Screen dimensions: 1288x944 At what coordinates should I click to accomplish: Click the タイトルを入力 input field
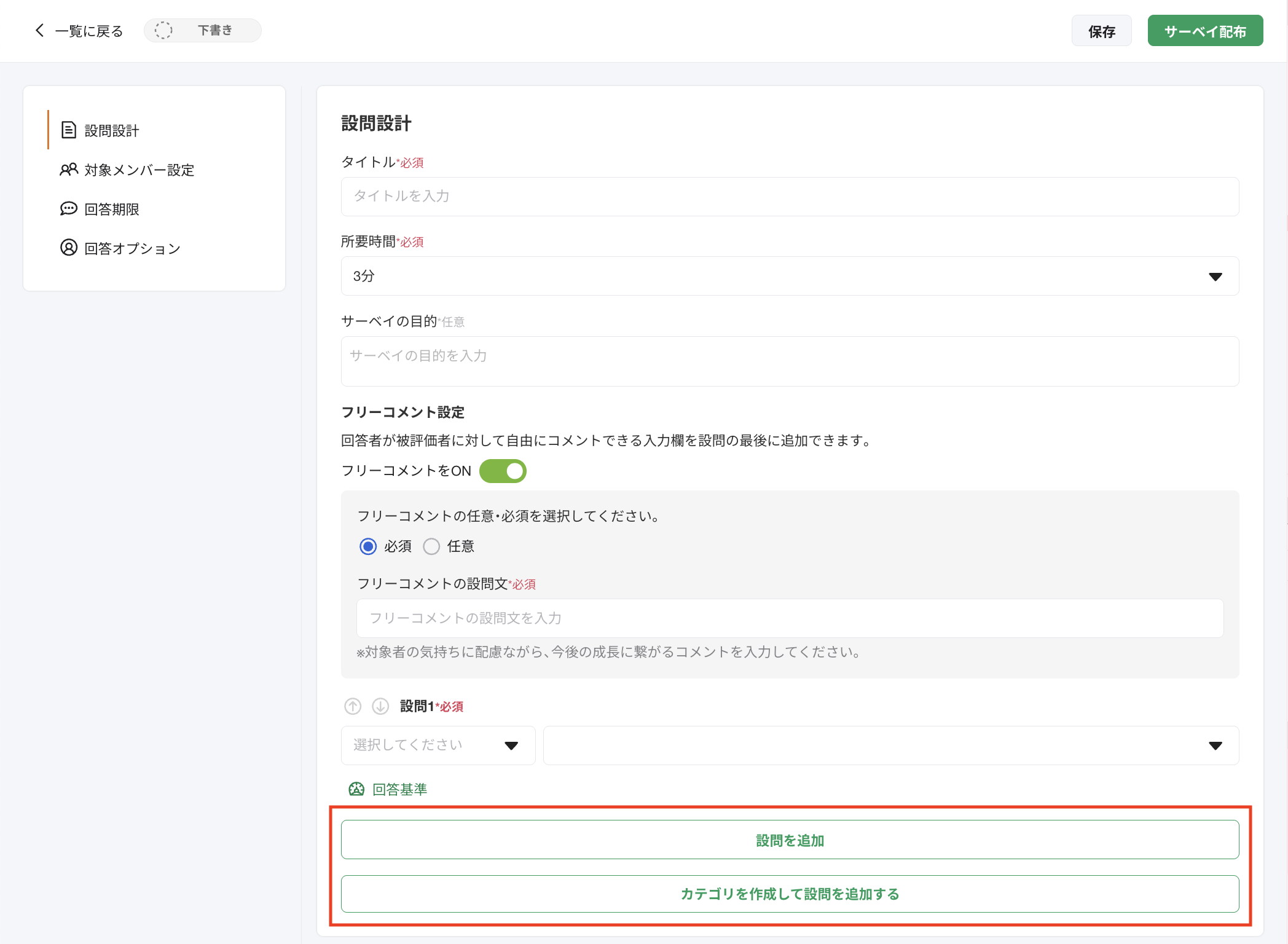point(789,196)
